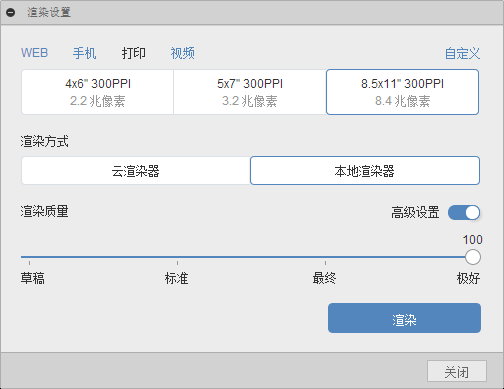504x389 pixels.
Task: Choose the 4x6" 300PPI size preset
Action: click(x=98, y=92)
